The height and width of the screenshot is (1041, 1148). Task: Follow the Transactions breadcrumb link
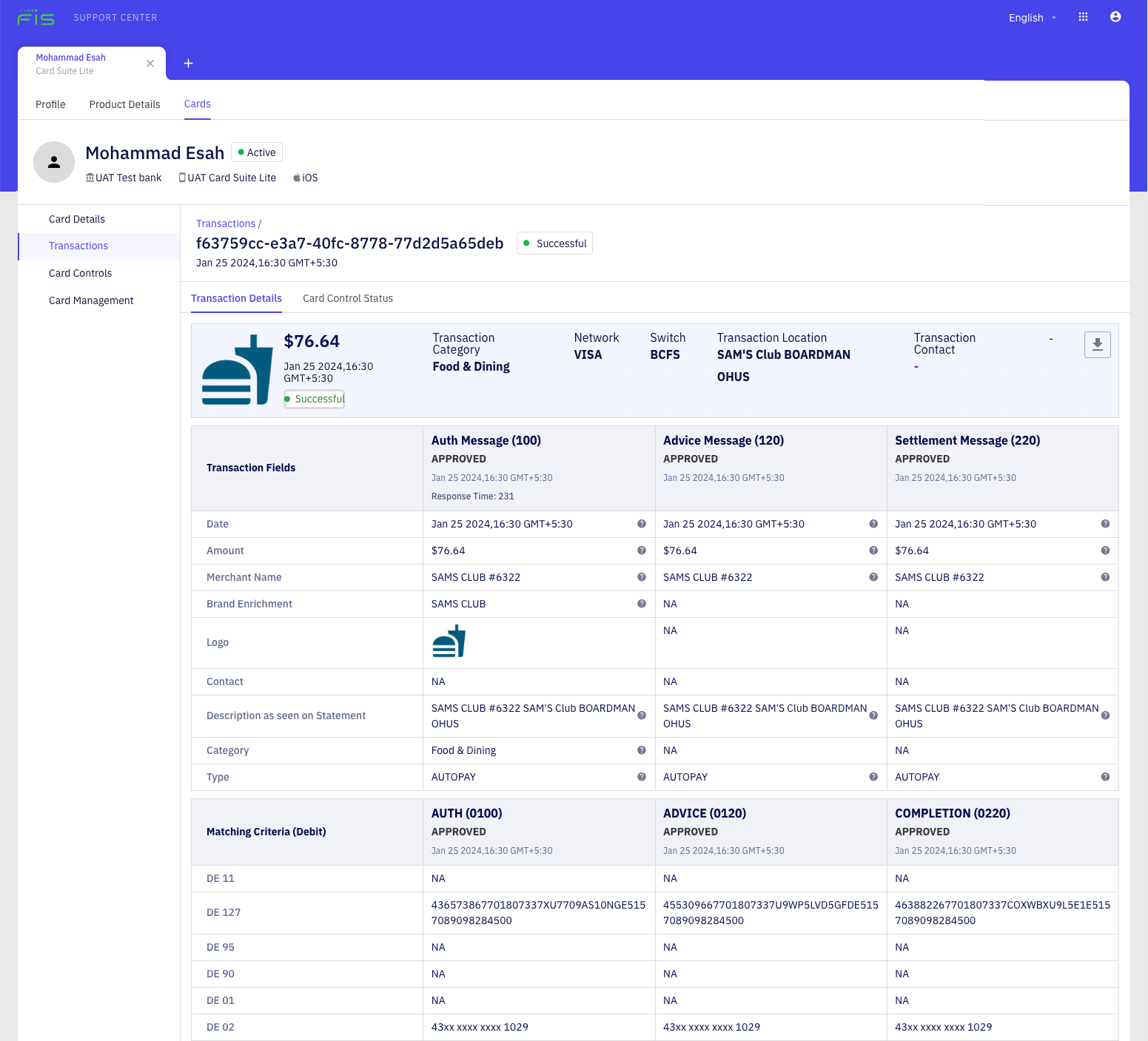pyautogui.click(x=225, y=223)
